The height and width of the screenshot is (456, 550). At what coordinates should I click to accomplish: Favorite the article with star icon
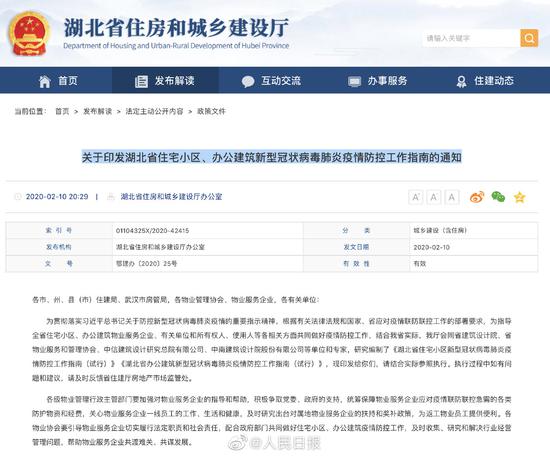pos(519,197)
